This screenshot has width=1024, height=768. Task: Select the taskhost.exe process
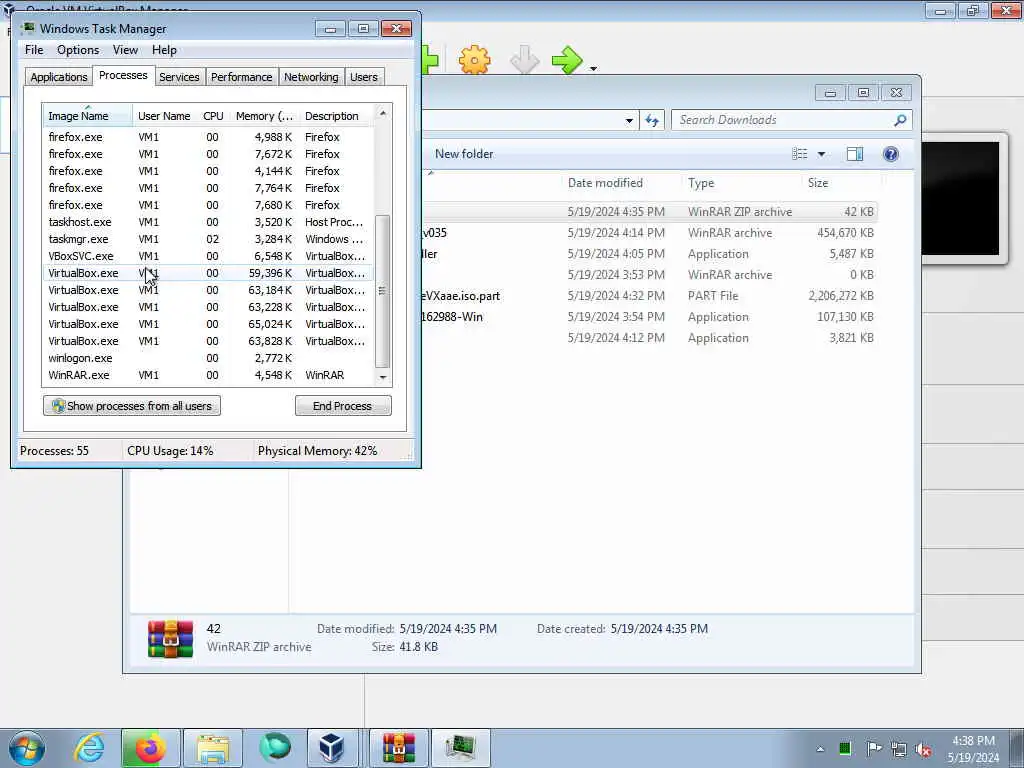(208, 222)
